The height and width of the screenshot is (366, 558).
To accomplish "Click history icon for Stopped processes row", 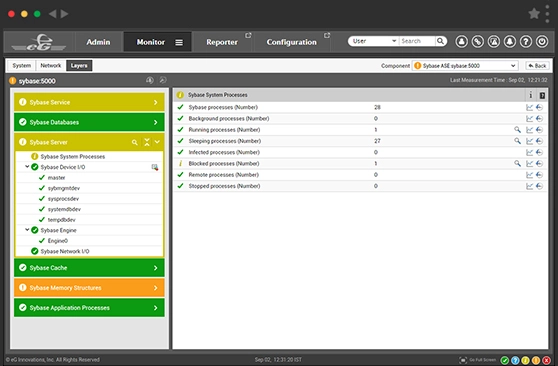I will point(539,186).
